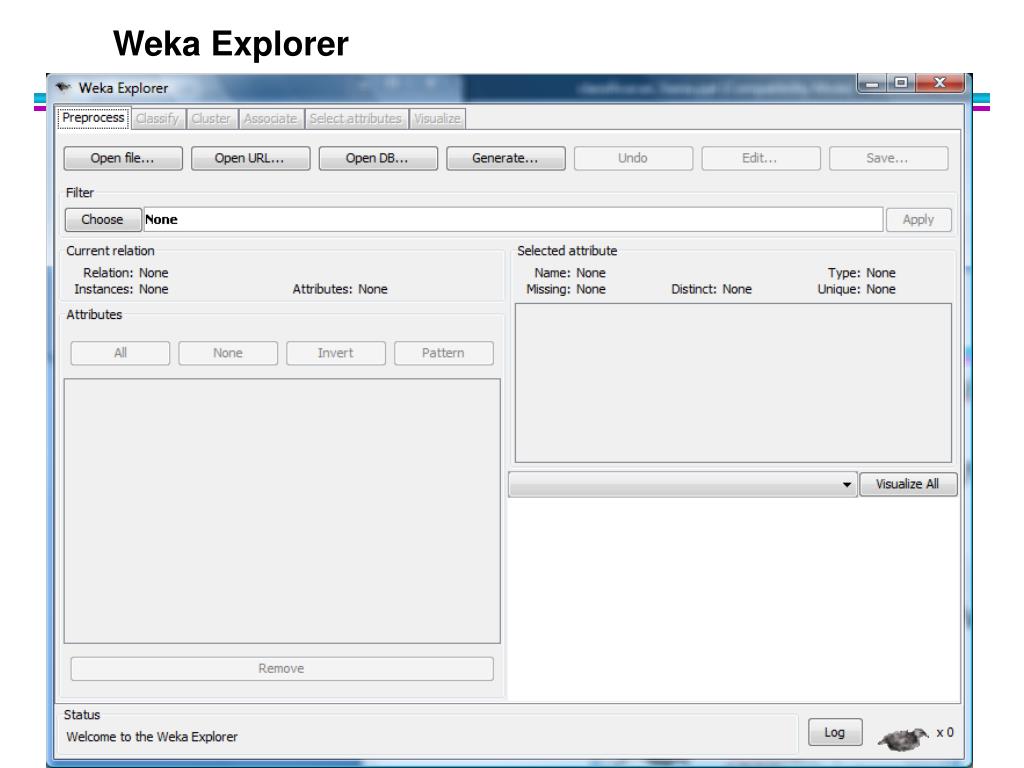
Task: Minimize the Weka Explorer window
Action: point(872,84)
